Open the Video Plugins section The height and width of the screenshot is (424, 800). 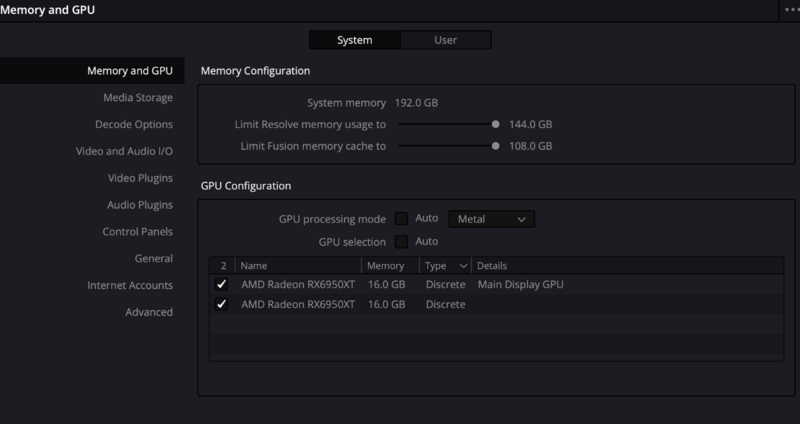(140, 178)
